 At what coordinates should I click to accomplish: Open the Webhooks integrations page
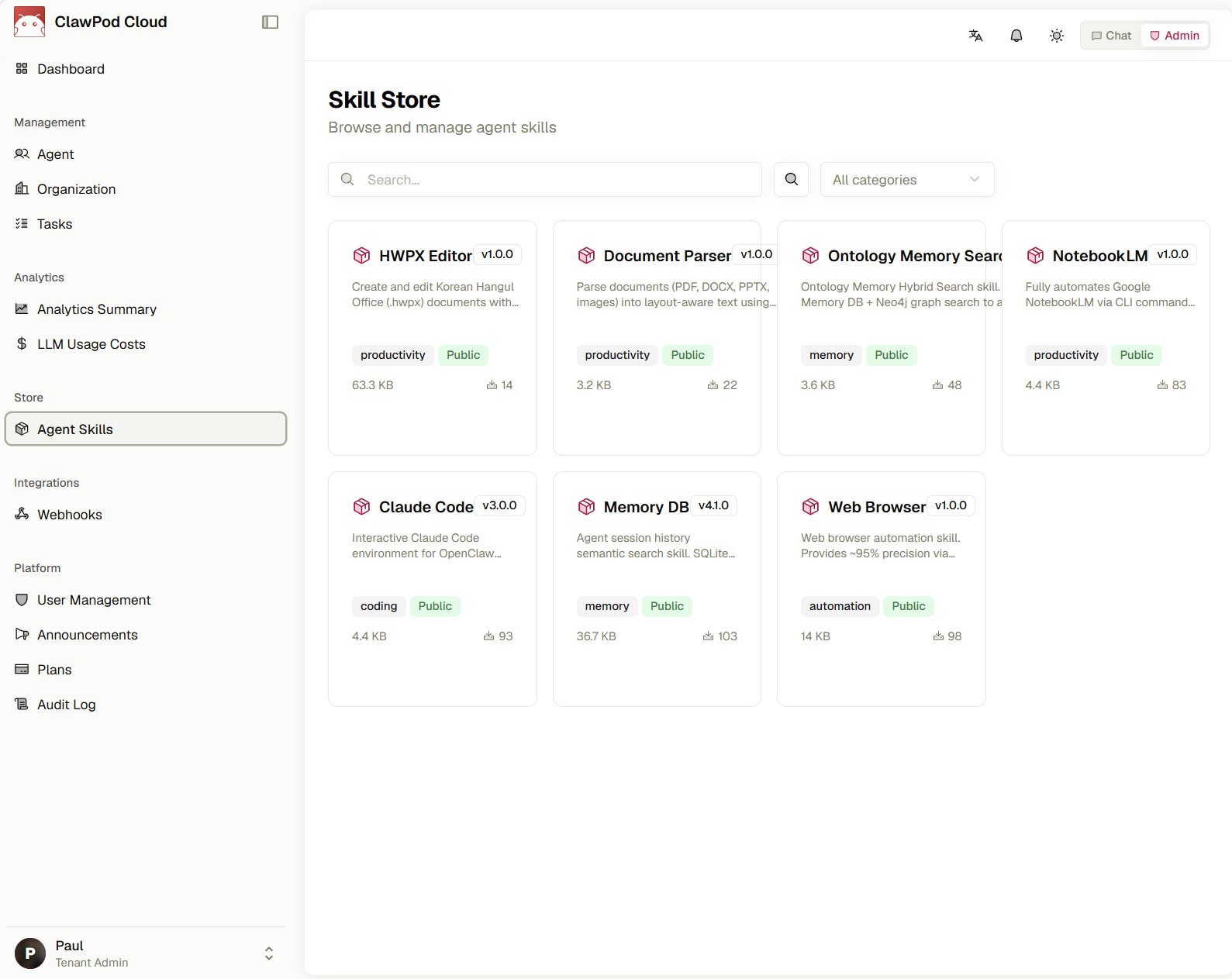coord(146,515)
